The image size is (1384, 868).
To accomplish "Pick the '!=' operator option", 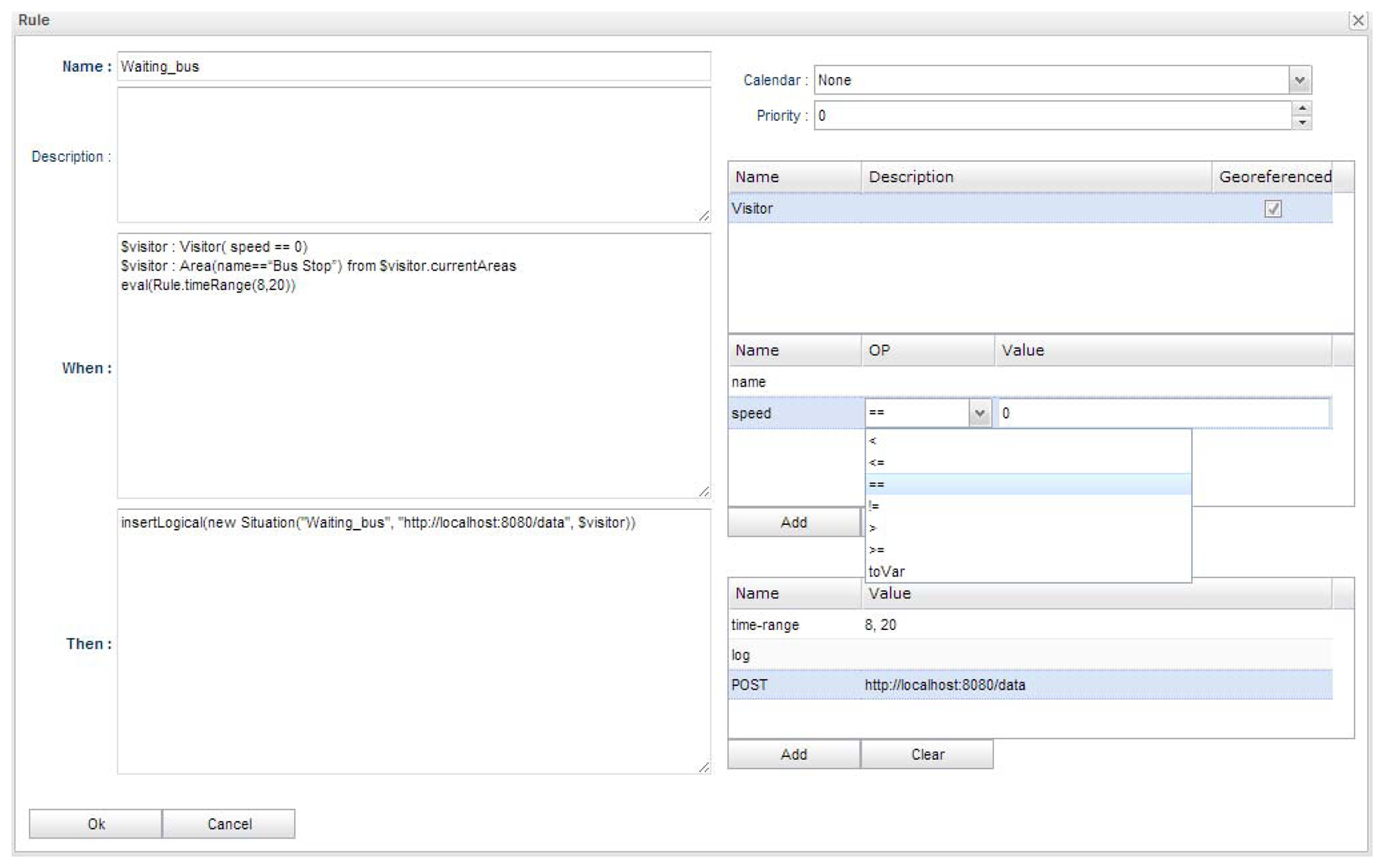I will [x=1028, y=506].
